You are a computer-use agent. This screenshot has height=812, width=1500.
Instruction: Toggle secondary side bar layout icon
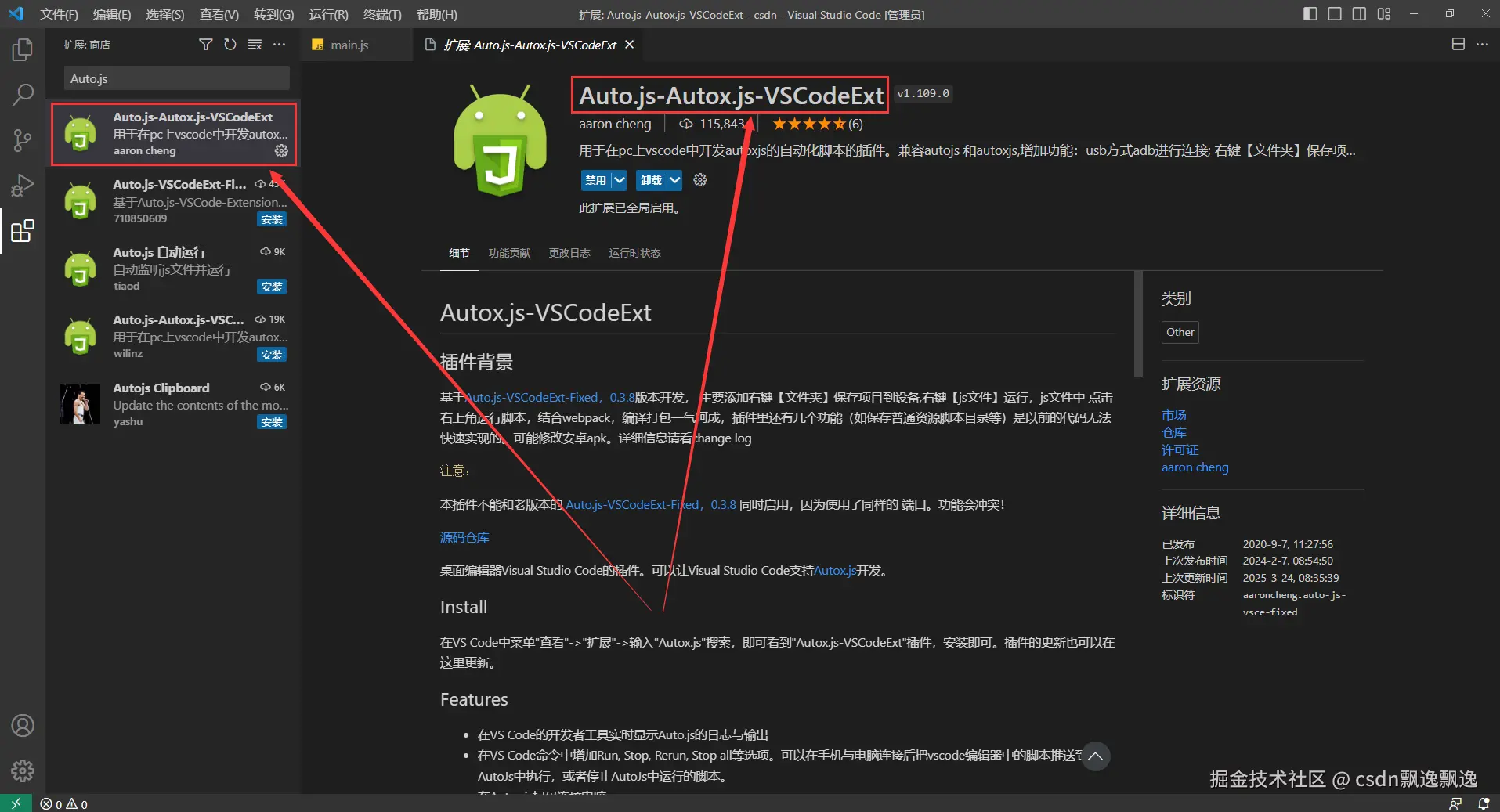(x=1359, y=14)
